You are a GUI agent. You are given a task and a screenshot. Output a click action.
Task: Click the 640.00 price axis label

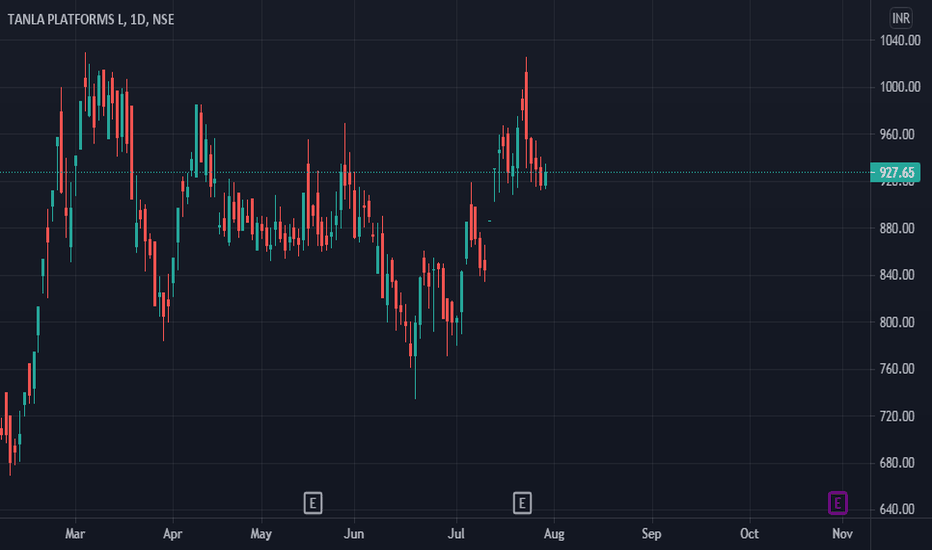[897, 510]
